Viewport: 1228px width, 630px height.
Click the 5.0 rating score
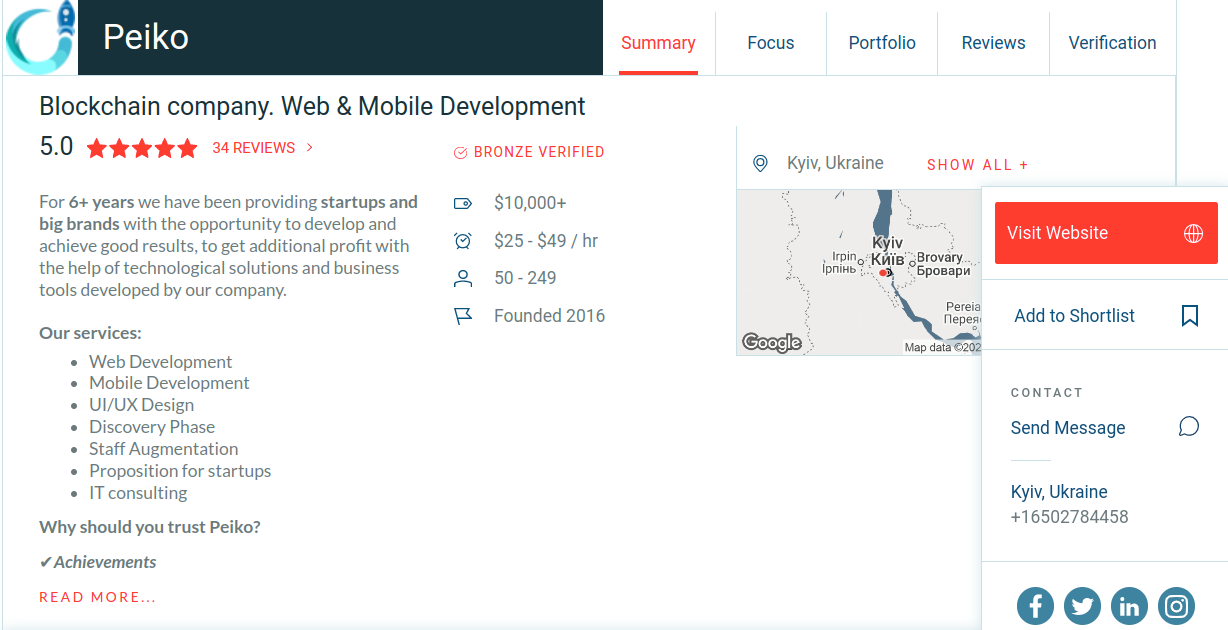pyautogui.click(x=56, y=147)
